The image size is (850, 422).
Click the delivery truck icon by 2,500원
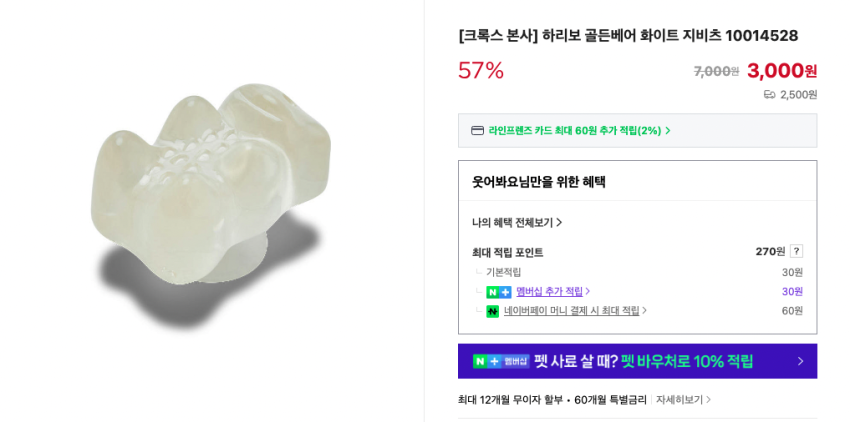769,94
